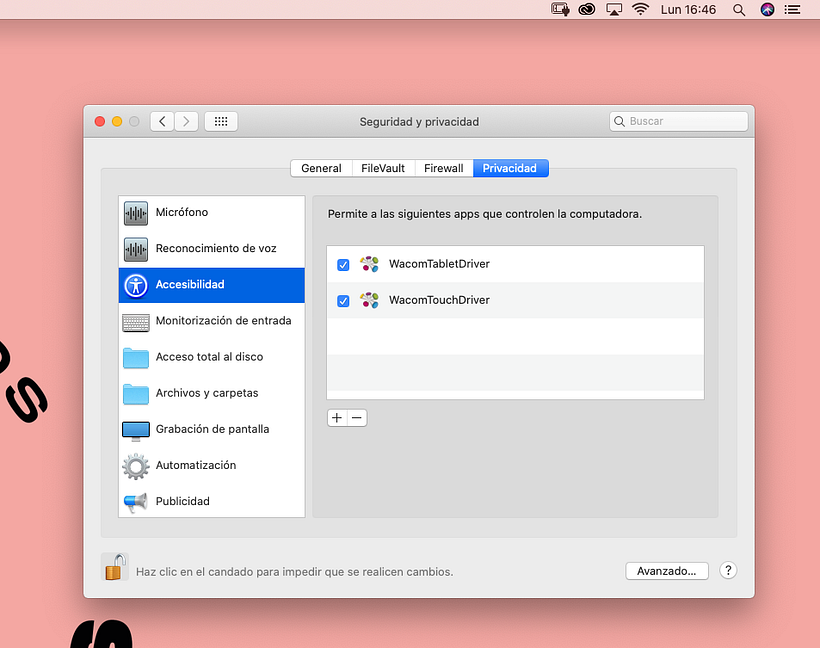This screenshot has height=648, width=820.
Task: Open Spotlight search in menu bar
Action: [739, 9]
